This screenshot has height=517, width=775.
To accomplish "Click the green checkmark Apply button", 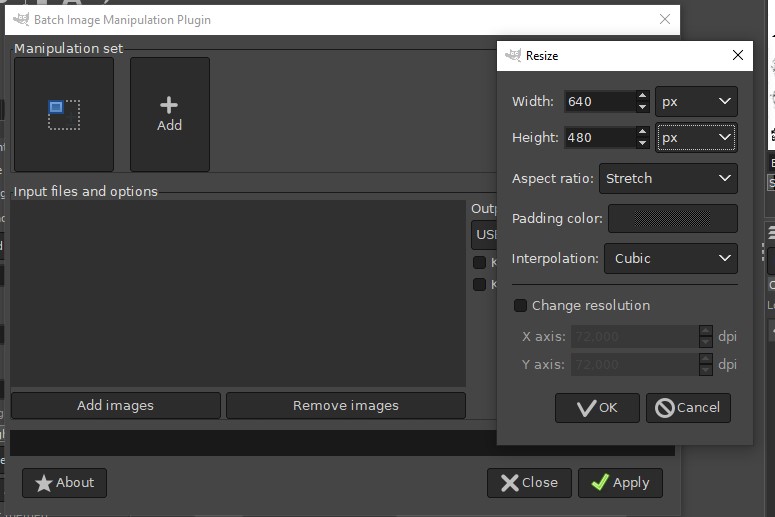I will coord(620,482).
